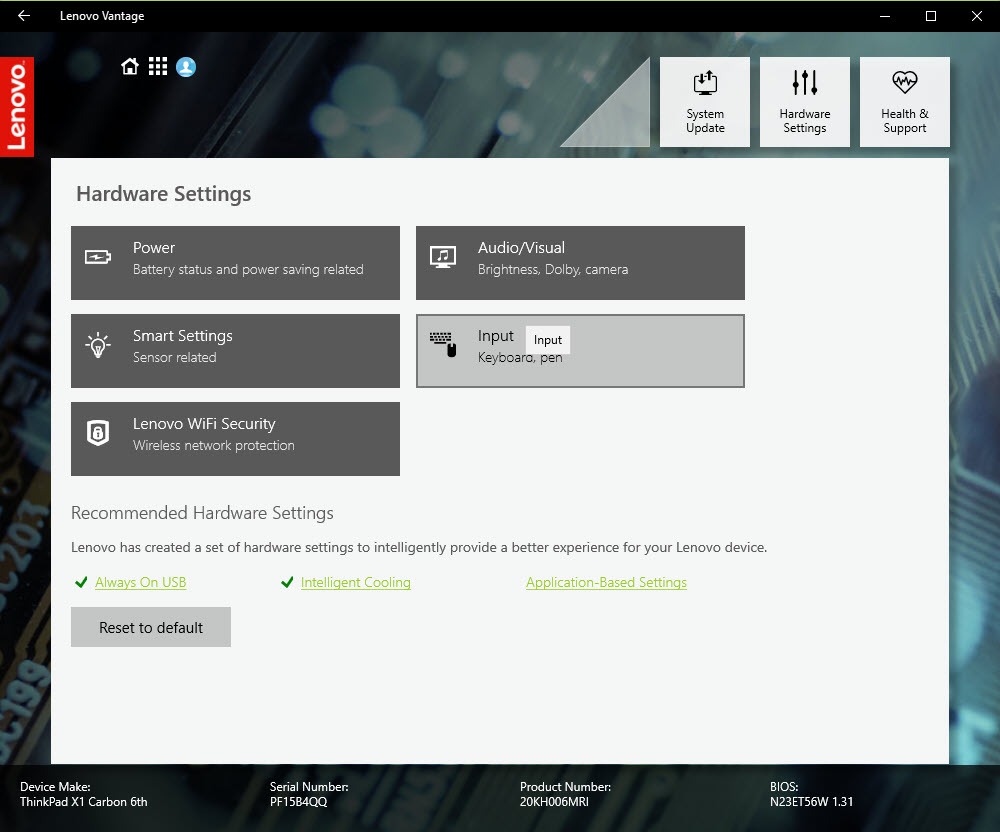Click the Lenovo logo

pyautogui.click(x=17, y=107)
